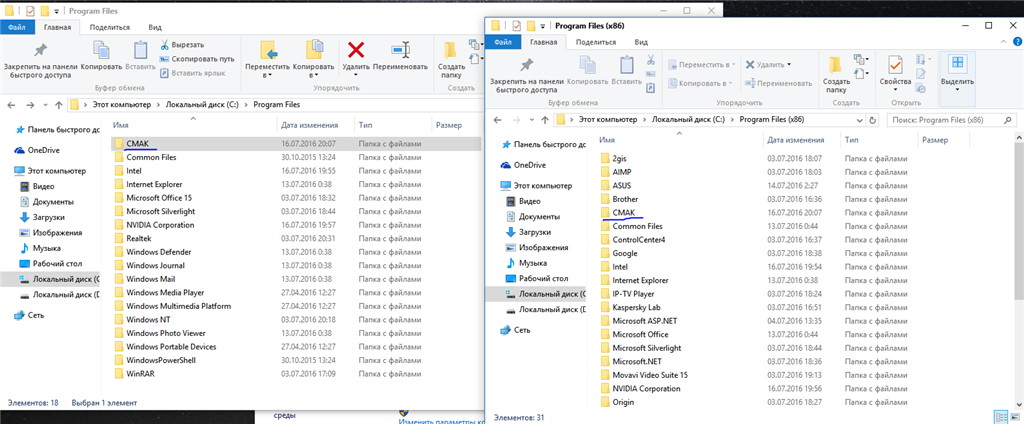
Task: Select Рабочий стол in Program Files window sidebar
Action: (x=57, y=263)
